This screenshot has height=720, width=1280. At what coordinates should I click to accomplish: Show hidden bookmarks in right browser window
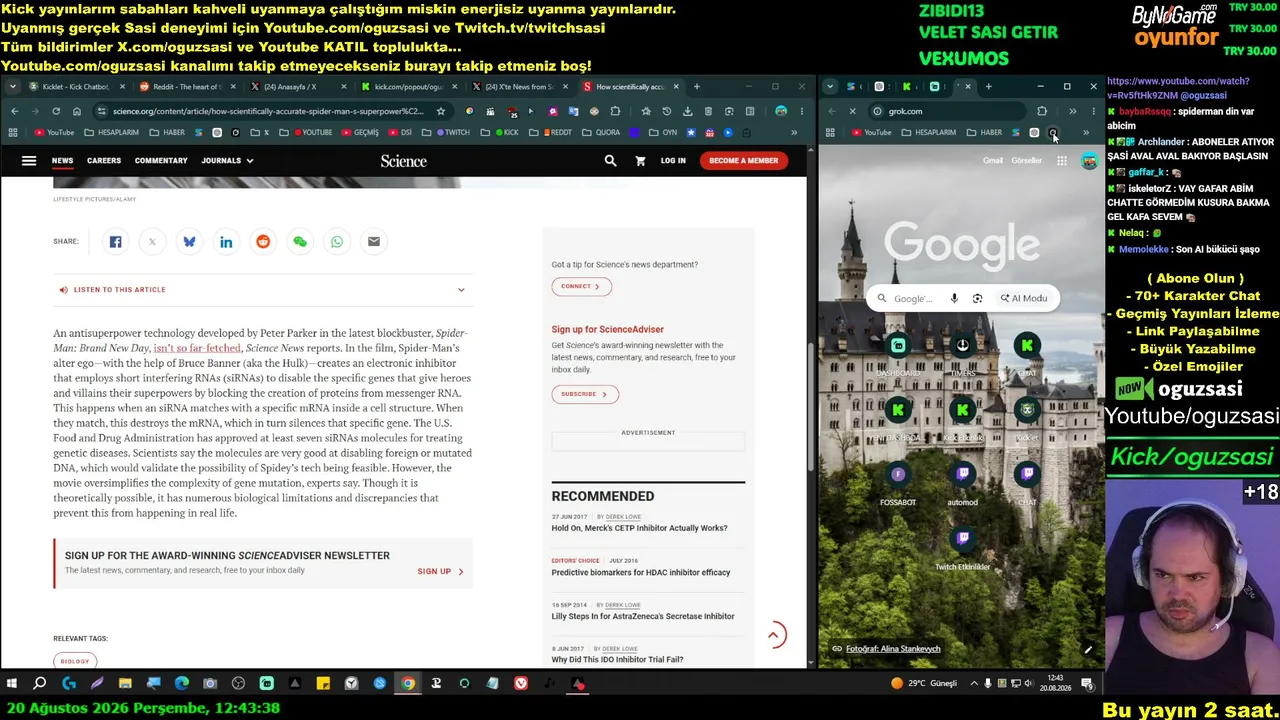coord(1086,132)
